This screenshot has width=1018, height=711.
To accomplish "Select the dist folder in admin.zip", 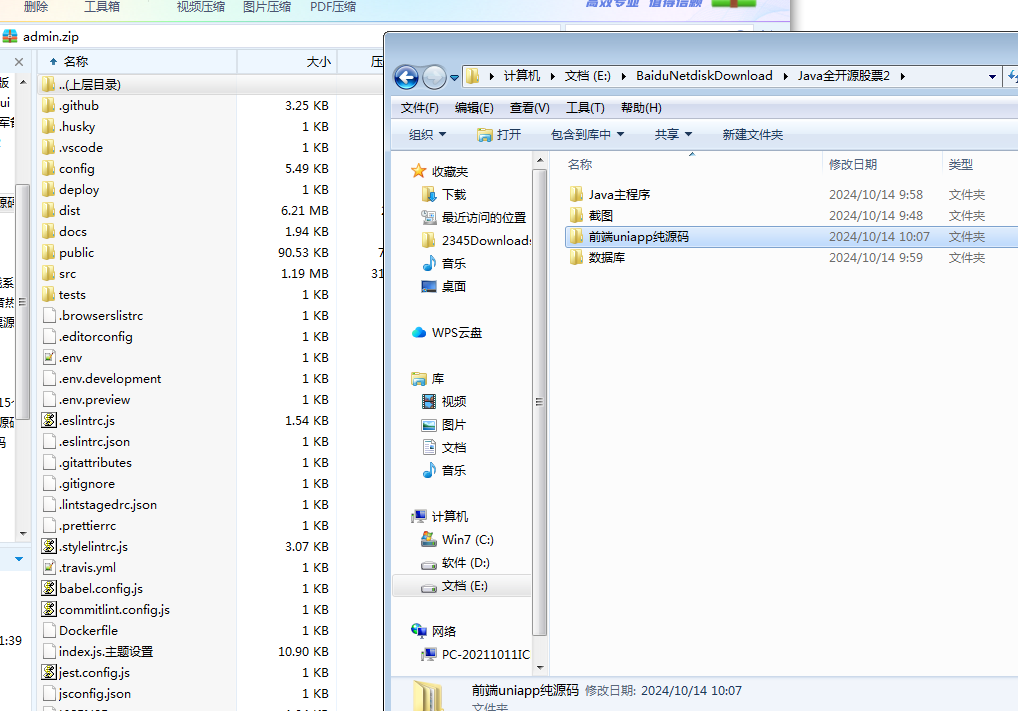I will coord(69,210).
